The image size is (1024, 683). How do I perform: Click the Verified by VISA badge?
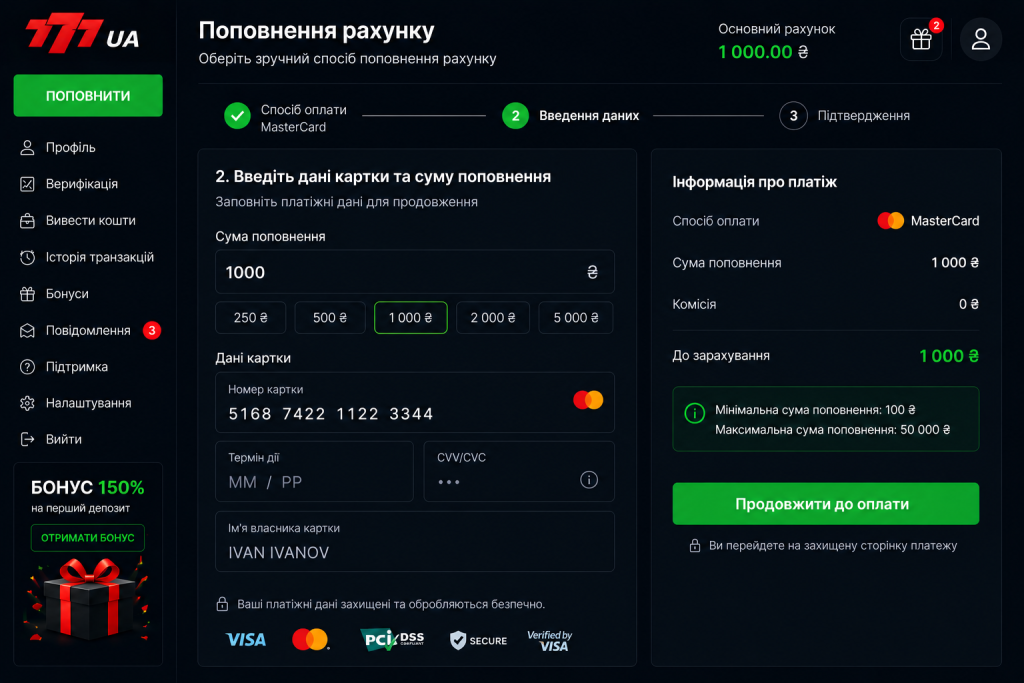coord(550,641)
